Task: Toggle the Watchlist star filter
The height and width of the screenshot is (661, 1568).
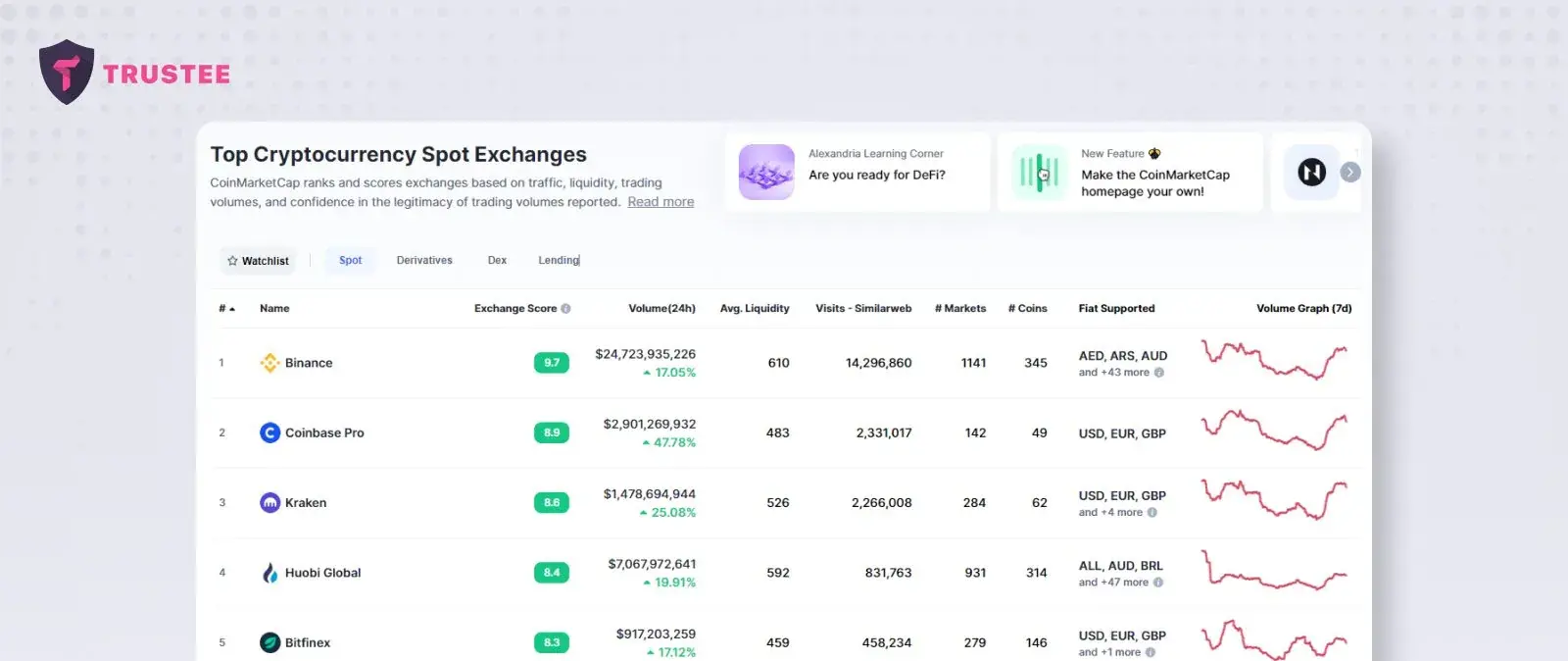Action: coord(258,261)
